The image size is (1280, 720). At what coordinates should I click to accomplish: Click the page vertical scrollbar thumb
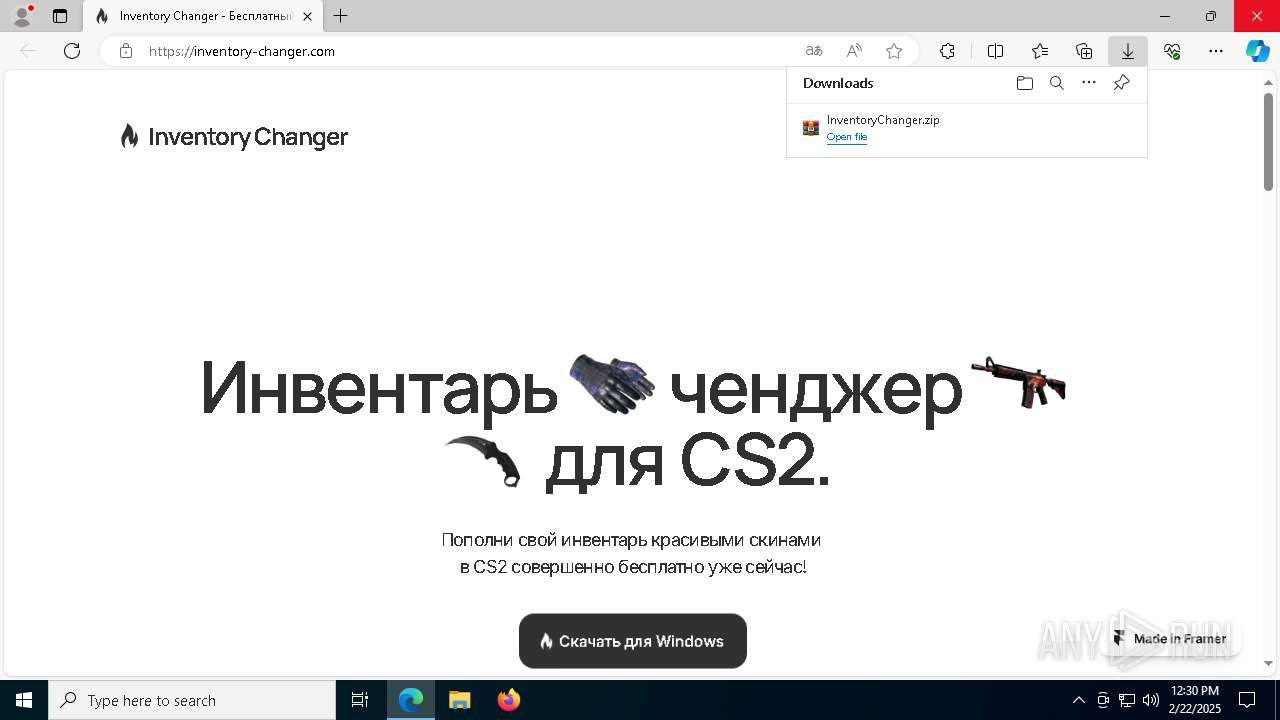point(1268,143)
